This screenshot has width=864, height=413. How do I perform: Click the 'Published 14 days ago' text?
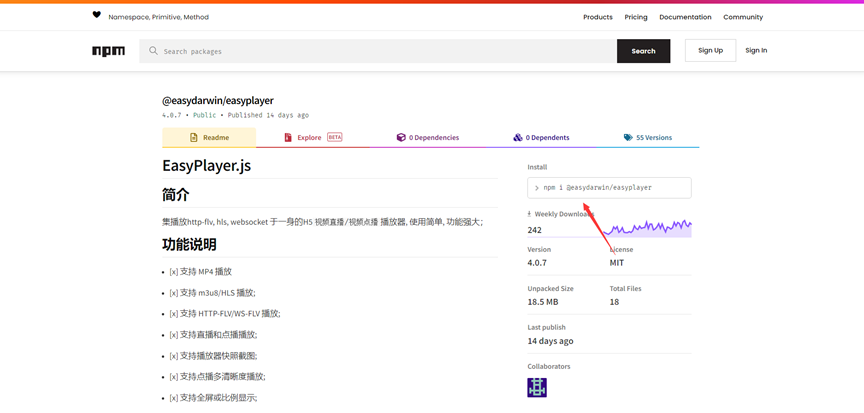tap(268, 116)
